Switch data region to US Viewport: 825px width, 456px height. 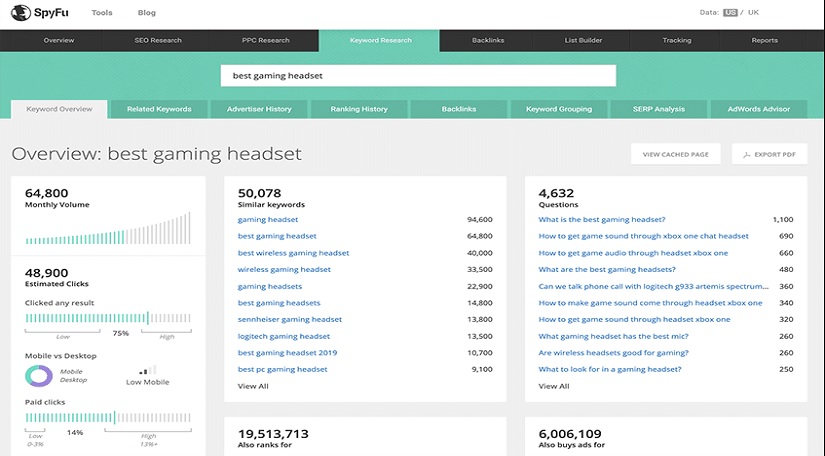(730, 13)
